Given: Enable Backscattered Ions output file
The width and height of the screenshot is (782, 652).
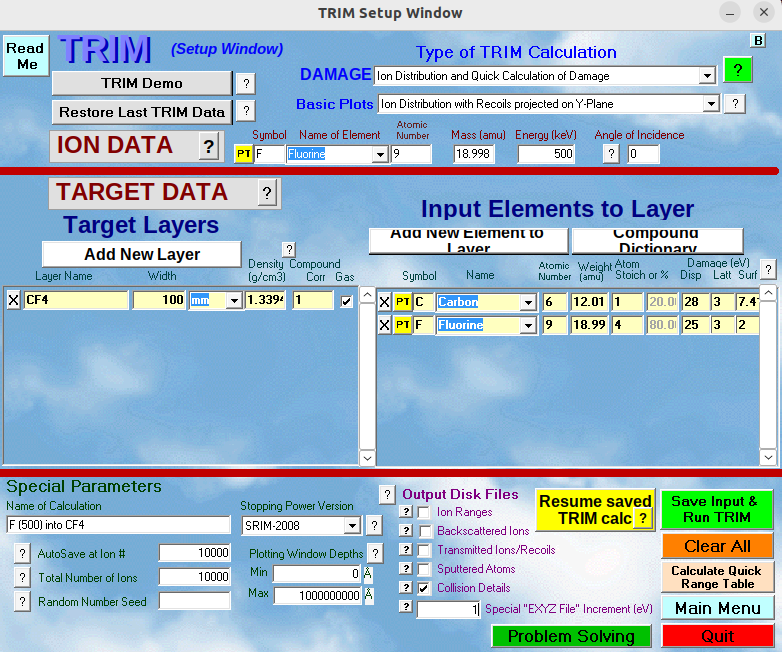Looking at the screenshot, I should [425, 531].
